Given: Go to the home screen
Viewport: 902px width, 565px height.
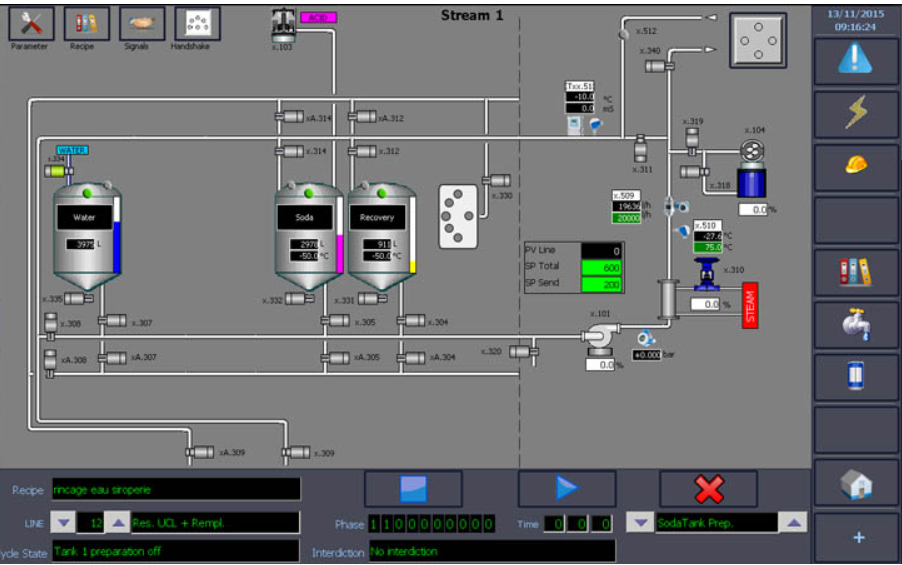Looking at the screenshot, I should (856, 484).
